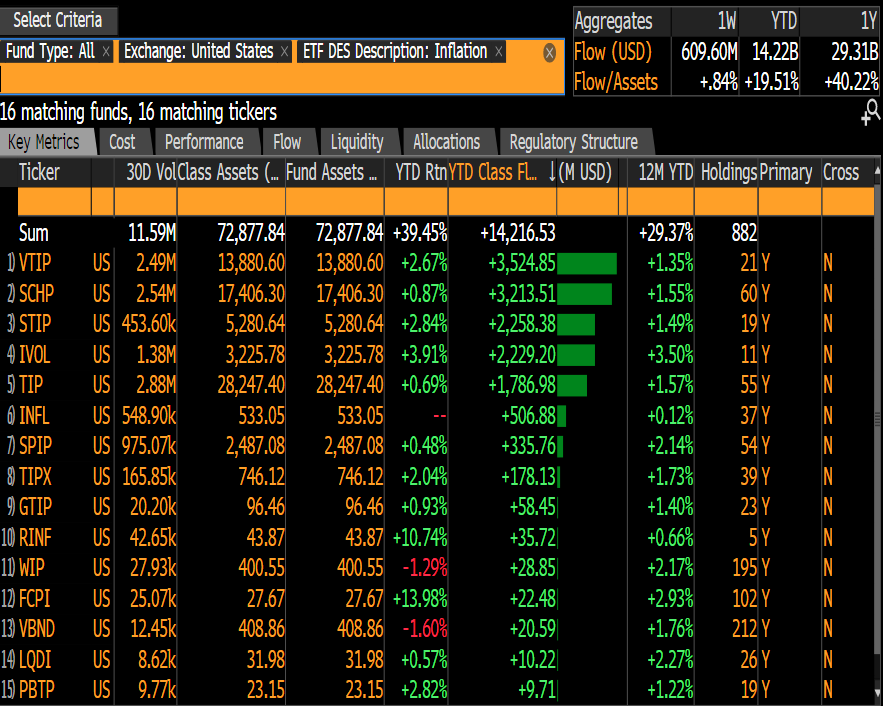Select the TIPX ticker
Viewport: 883px width, 706px height.
35,477
